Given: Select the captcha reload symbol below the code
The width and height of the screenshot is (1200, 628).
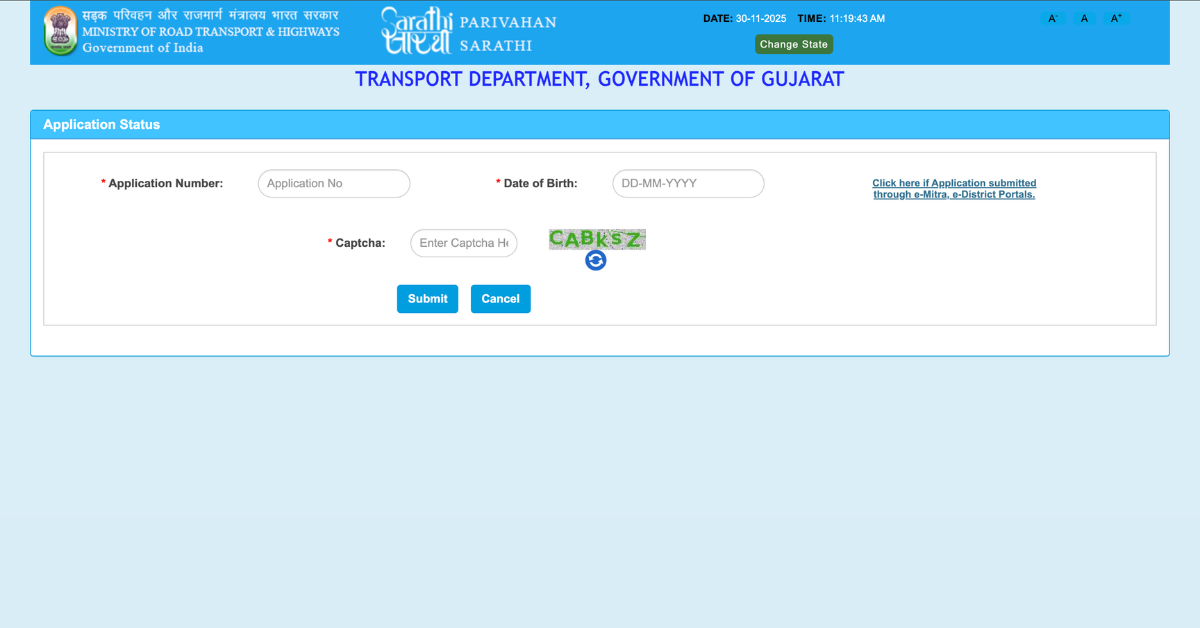Looking at the screenshot, I should coord(595,260).
